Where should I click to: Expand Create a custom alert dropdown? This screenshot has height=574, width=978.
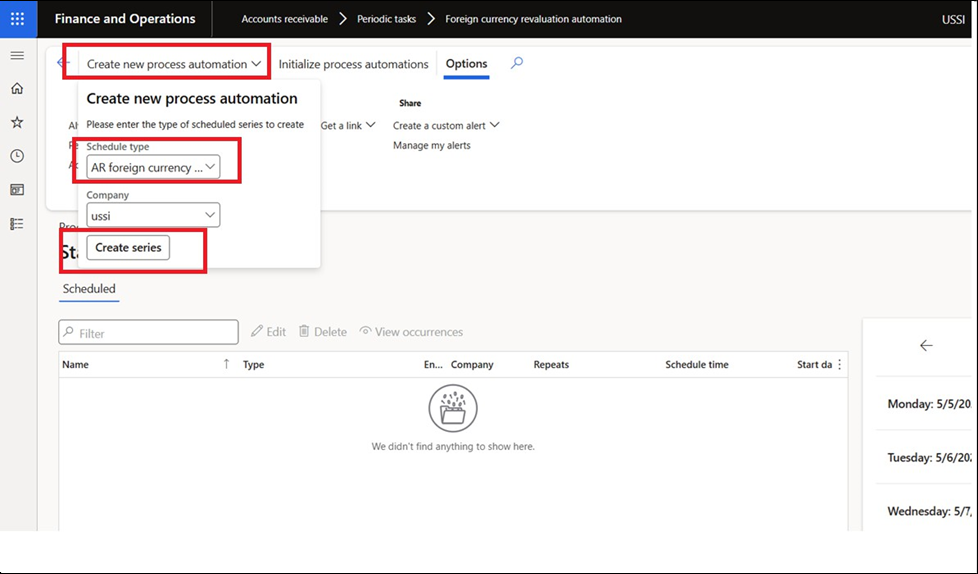[446, 126]
